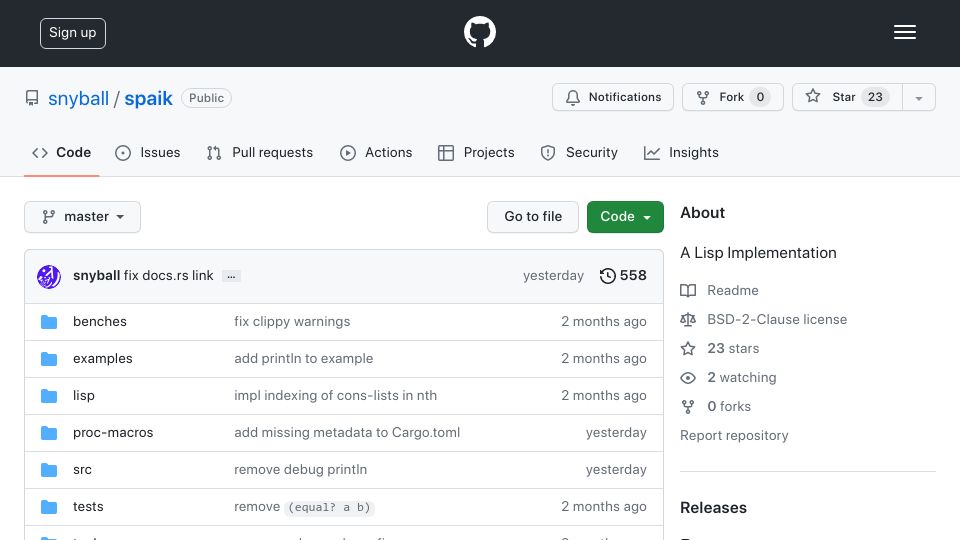Click the src folder icon
This screenshot has width=960, height=540.
click(49, 470)
